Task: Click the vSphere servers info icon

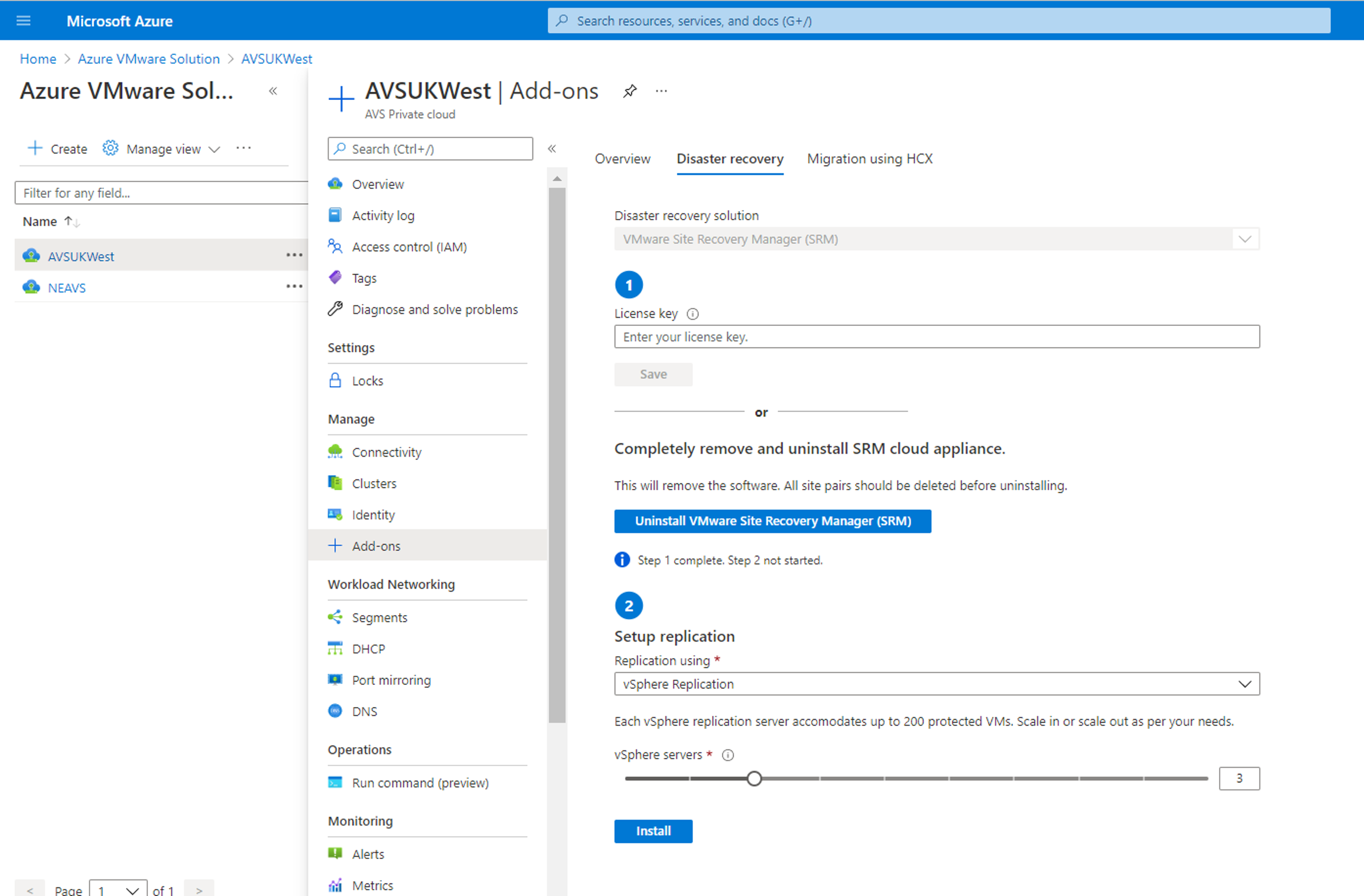Action: pos(728,755)
